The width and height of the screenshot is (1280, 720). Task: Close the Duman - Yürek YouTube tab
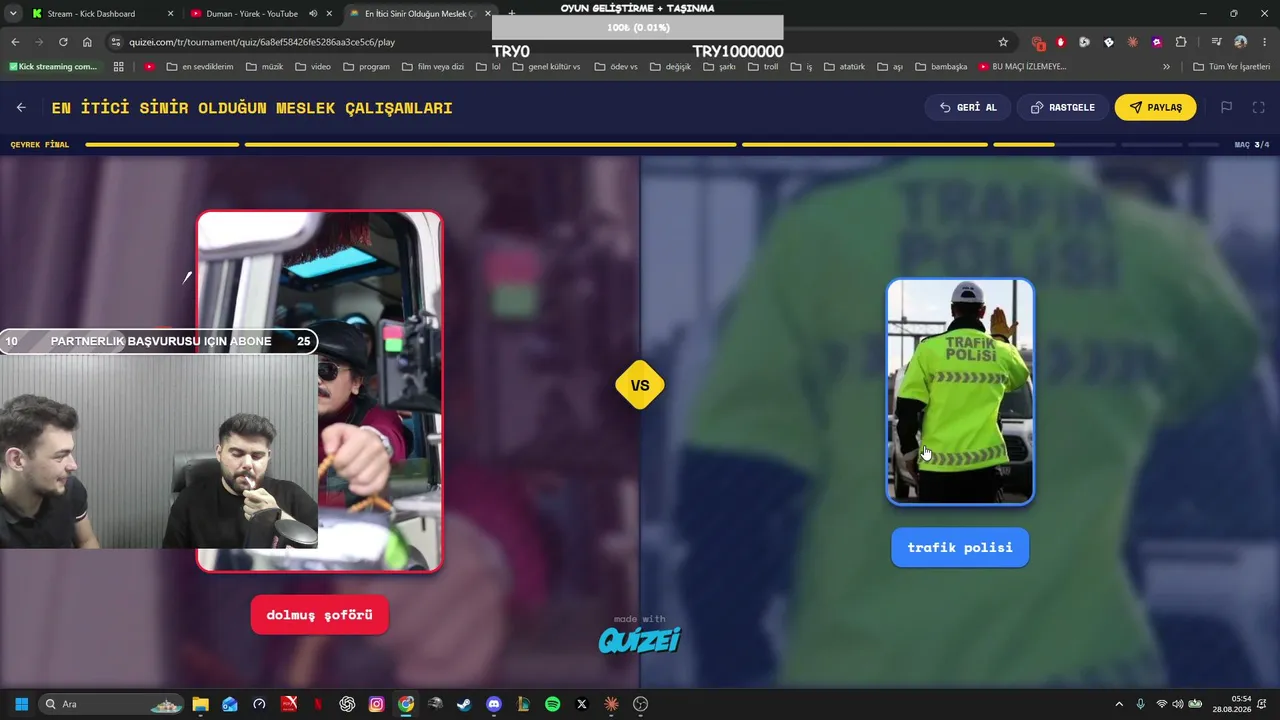(329, 14)
